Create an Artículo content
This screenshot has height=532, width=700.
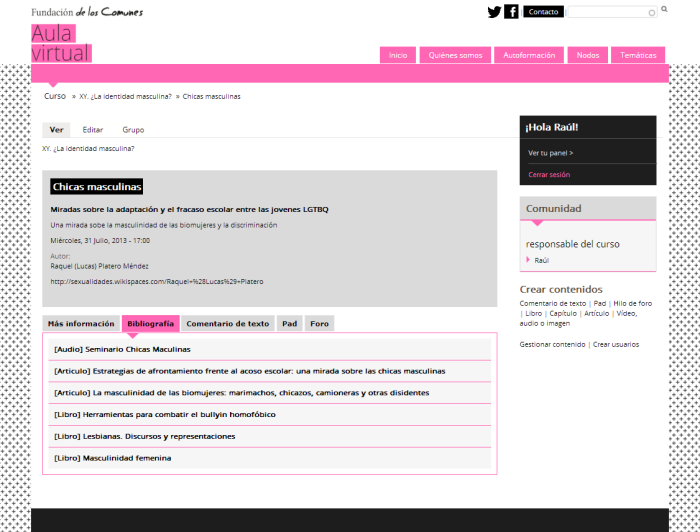coord(596,313)
